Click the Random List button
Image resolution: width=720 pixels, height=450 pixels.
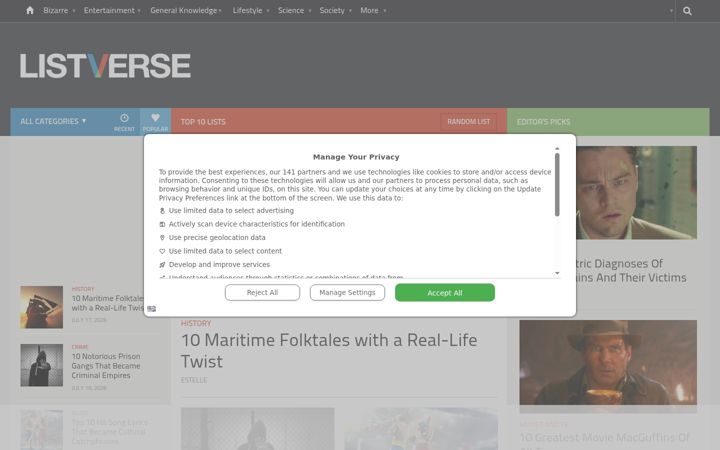pyautogui.click(x=468, y=122)
